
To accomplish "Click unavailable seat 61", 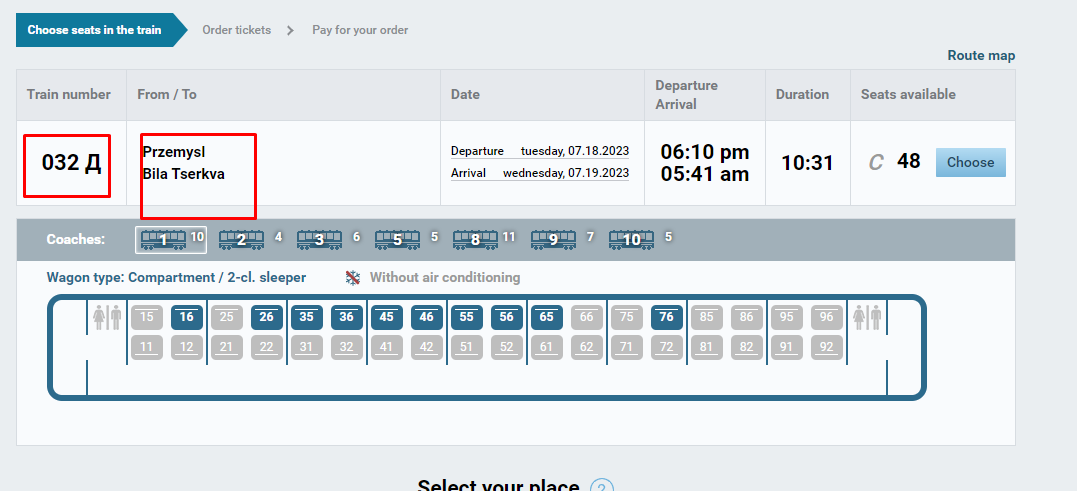I will (x=547, y=347).
